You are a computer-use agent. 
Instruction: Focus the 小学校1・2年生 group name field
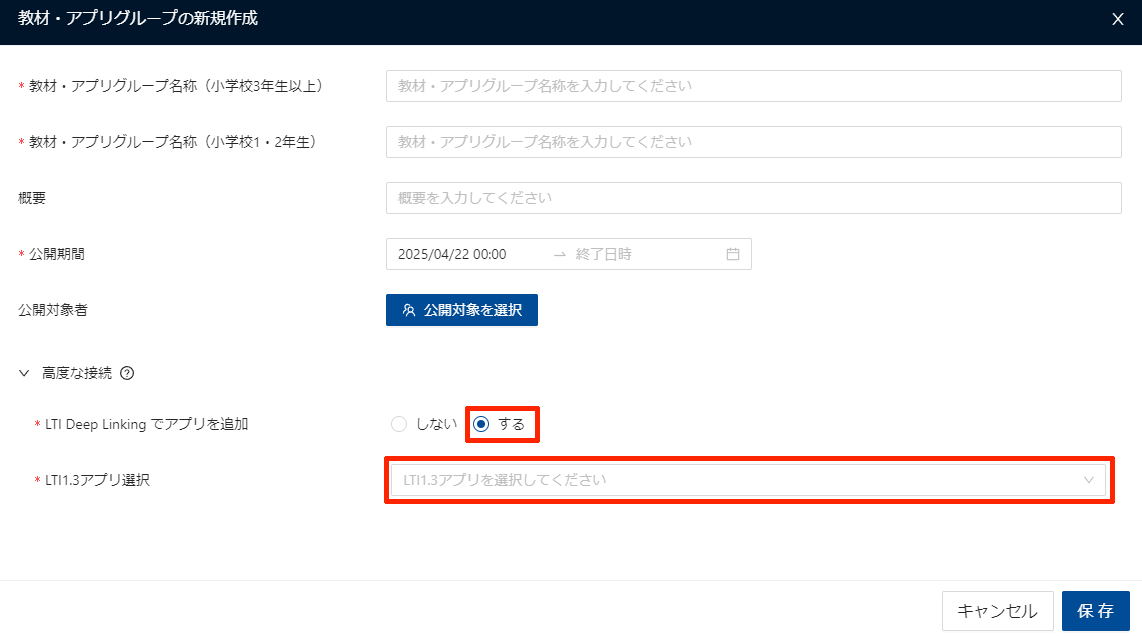click(753, 142)
